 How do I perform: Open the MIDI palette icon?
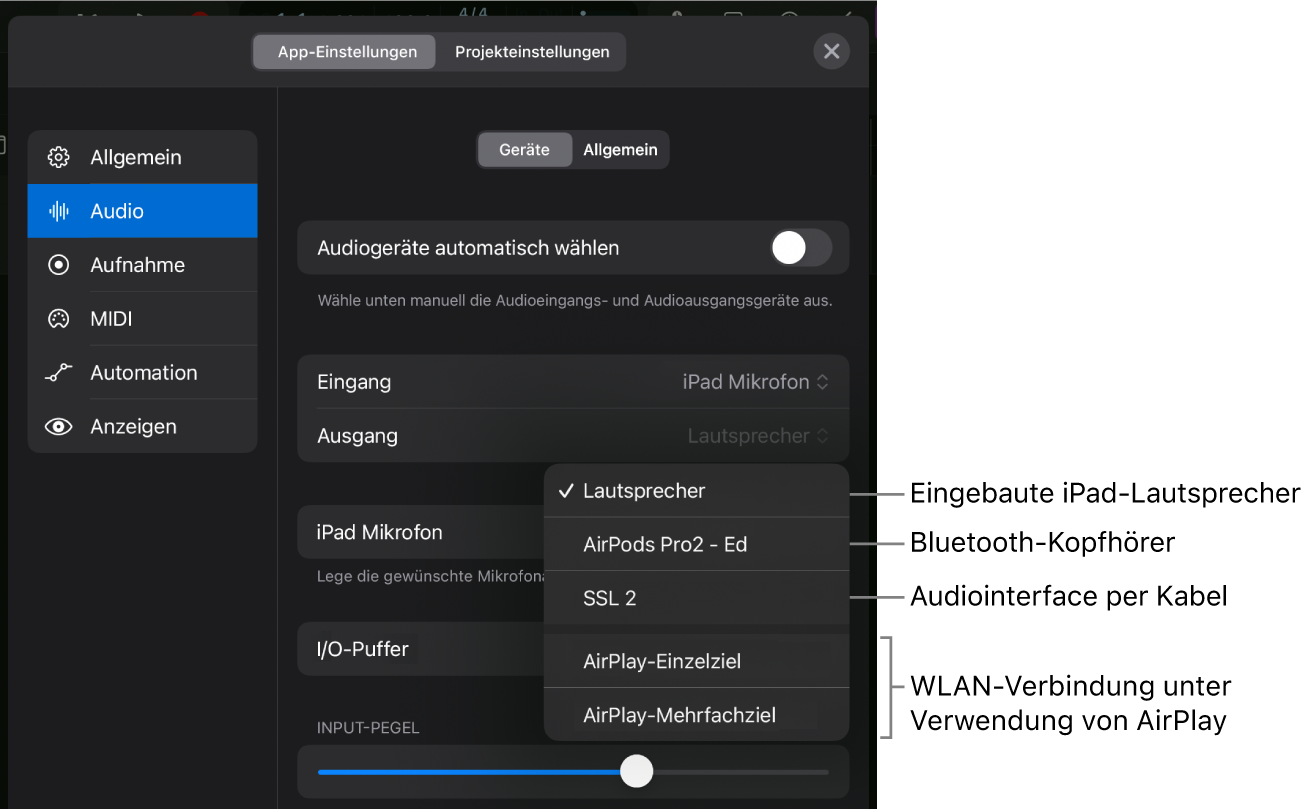(x=59, y=319)
